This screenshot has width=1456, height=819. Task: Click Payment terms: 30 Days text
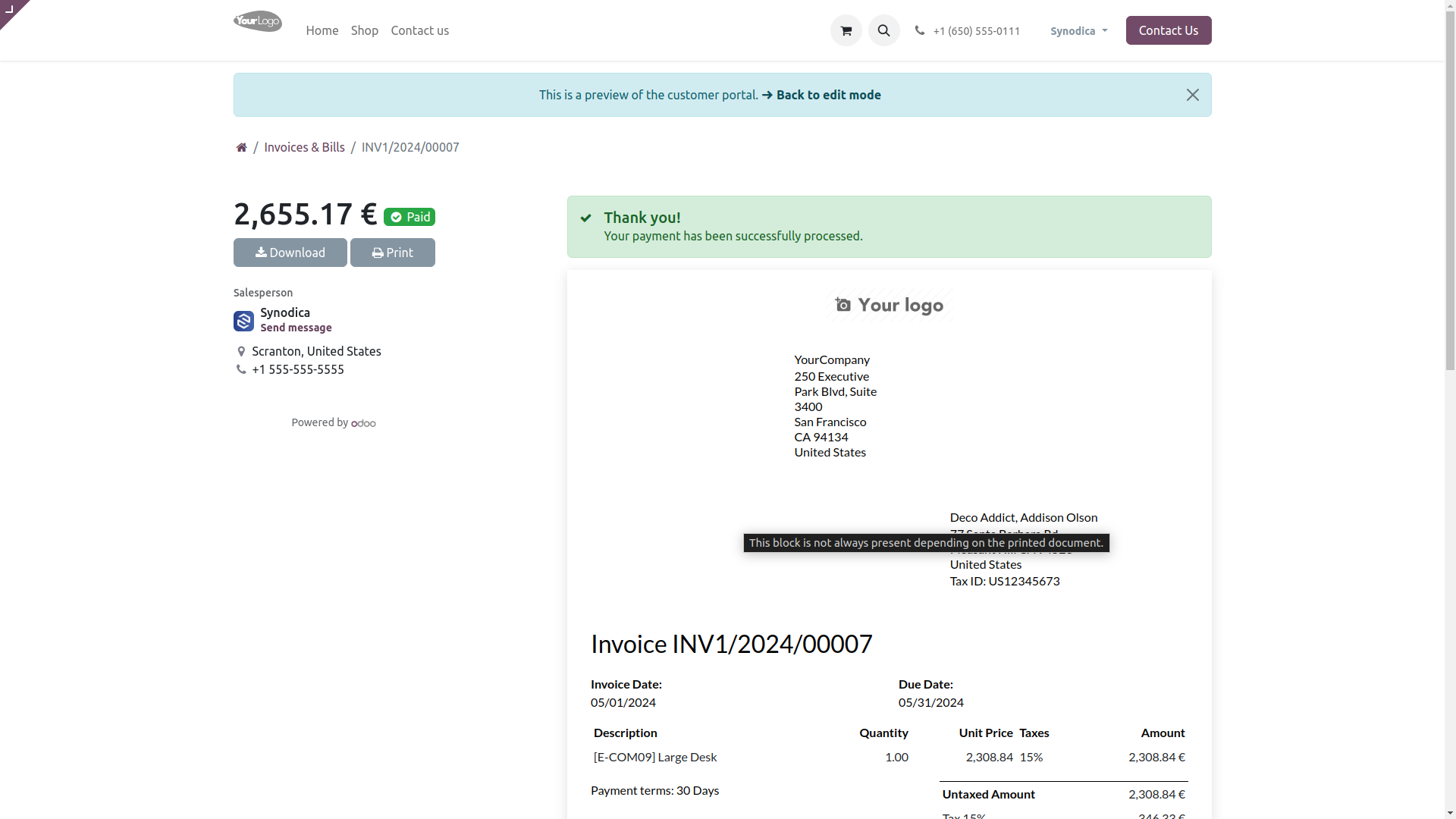click(x=654, y=790)
